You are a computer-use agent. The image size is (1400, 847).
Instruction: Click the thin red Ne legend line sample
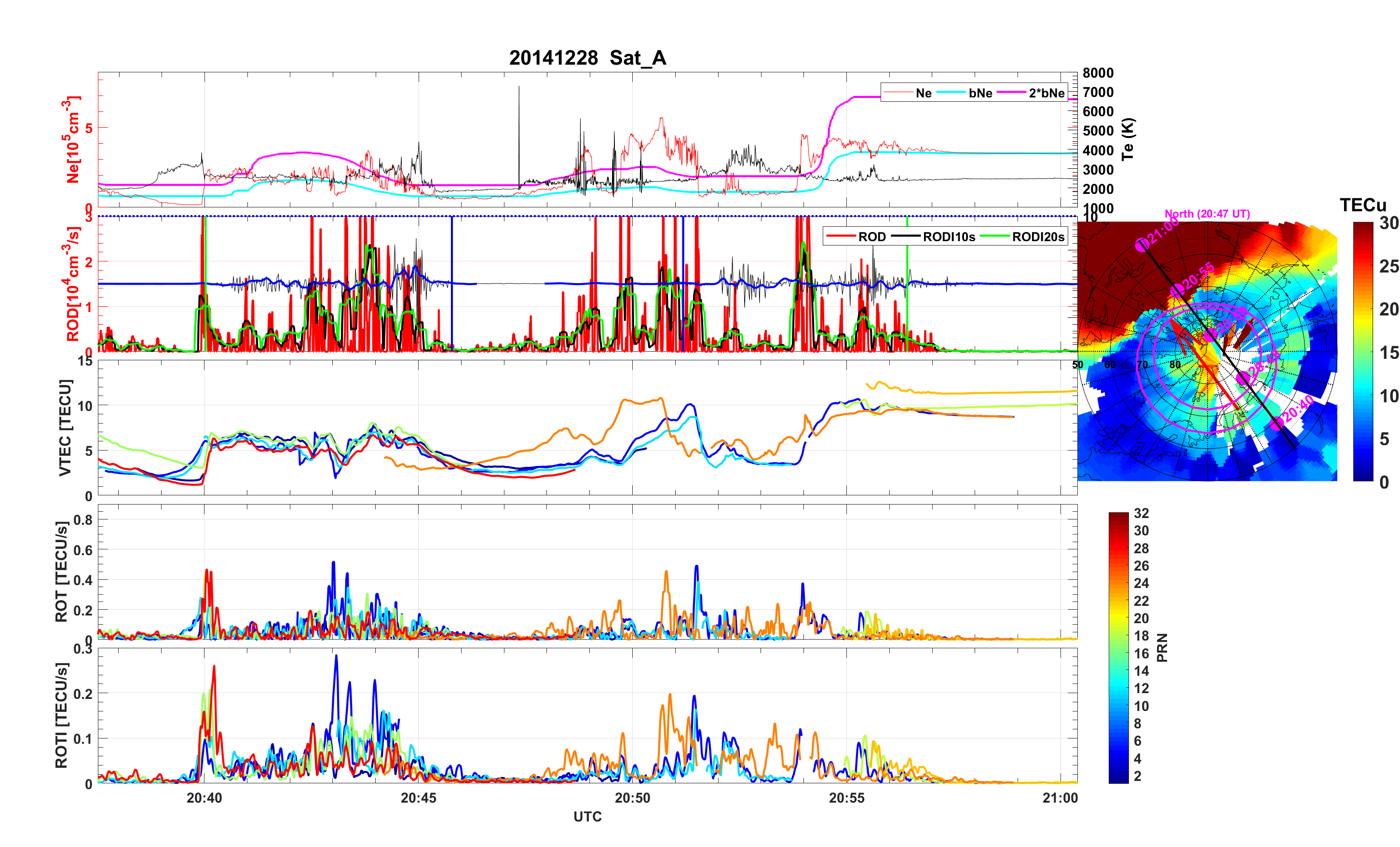click(x=898, y=93)
